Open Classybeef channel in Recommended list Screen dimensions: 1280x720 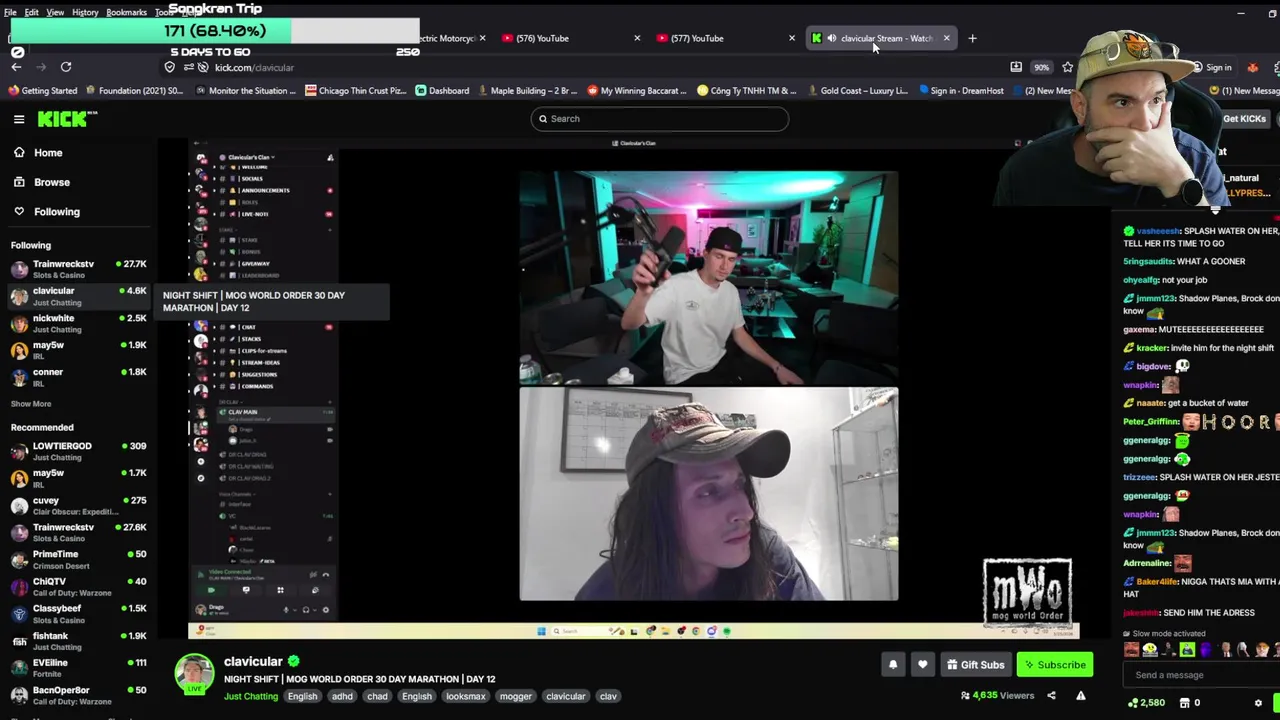(78, 613)
